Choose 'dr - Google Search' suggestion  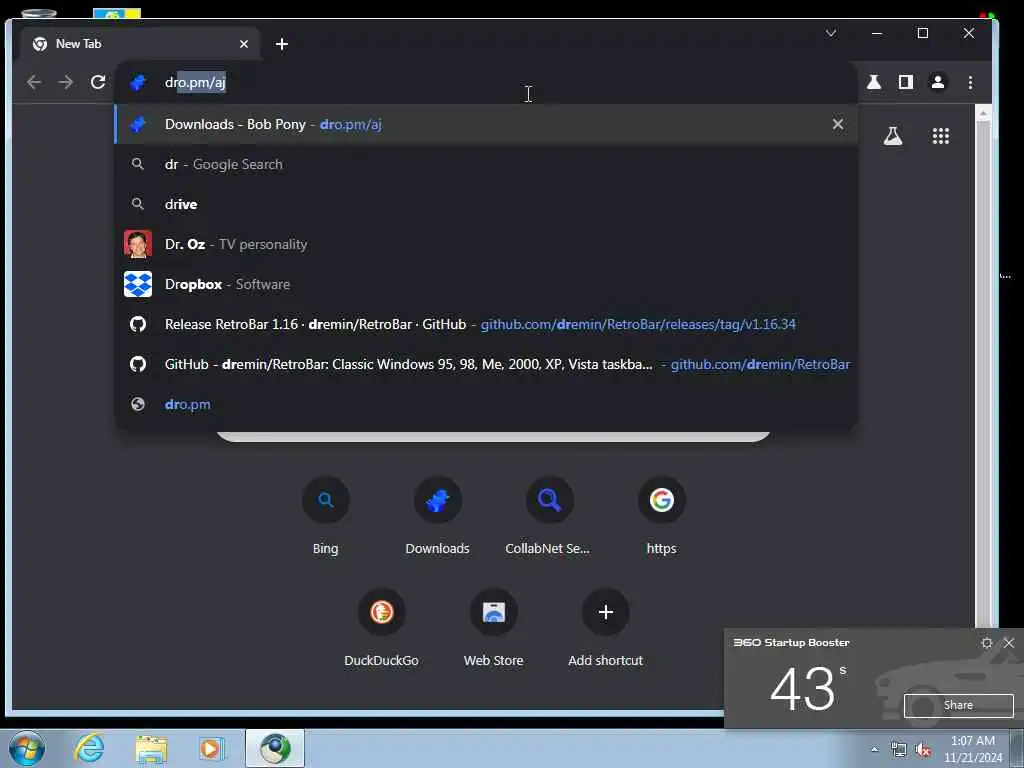click(486, 165)
